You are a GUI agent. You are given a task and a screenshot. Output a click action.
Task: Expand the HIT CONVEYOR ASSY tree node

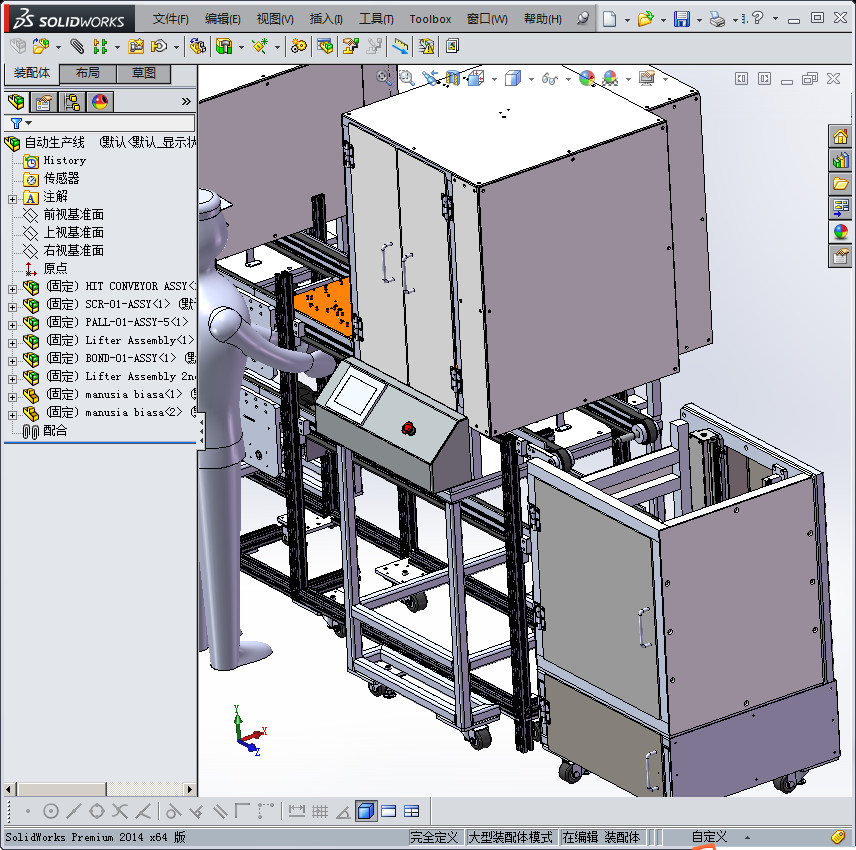click(x=12, y=287)
